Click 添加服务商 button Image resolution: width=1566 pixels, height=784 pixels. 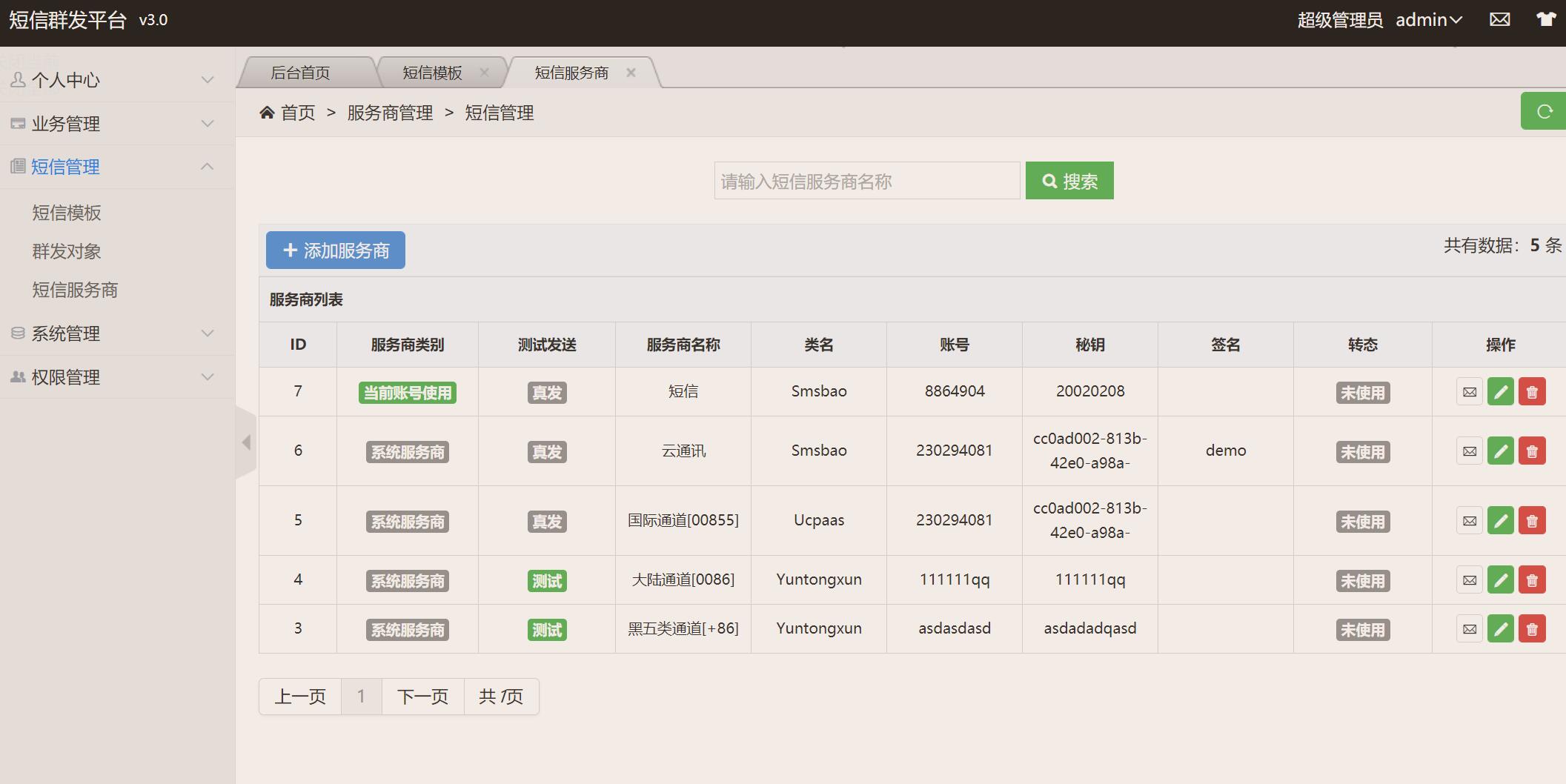pyautogui.click(x=336, y=250)
